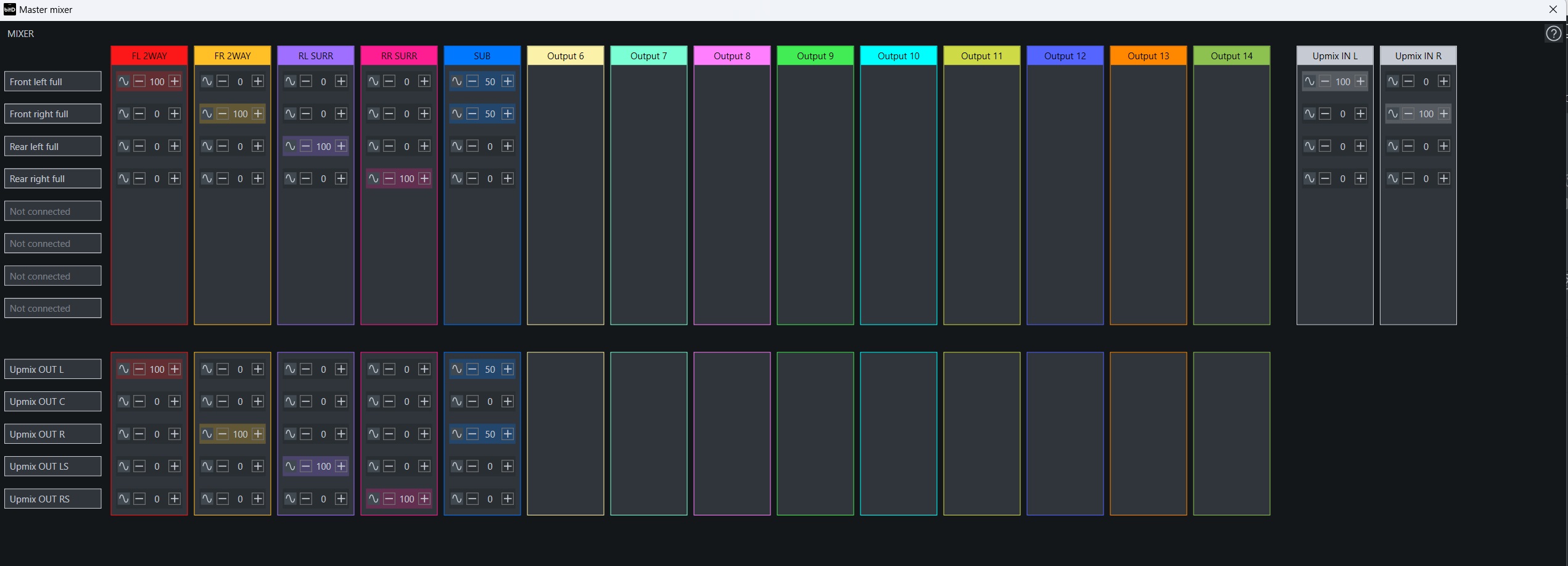Click level value 100 of Upmix OUT L in FL 2WAY
1568x566 pixels.
(157, 369)
